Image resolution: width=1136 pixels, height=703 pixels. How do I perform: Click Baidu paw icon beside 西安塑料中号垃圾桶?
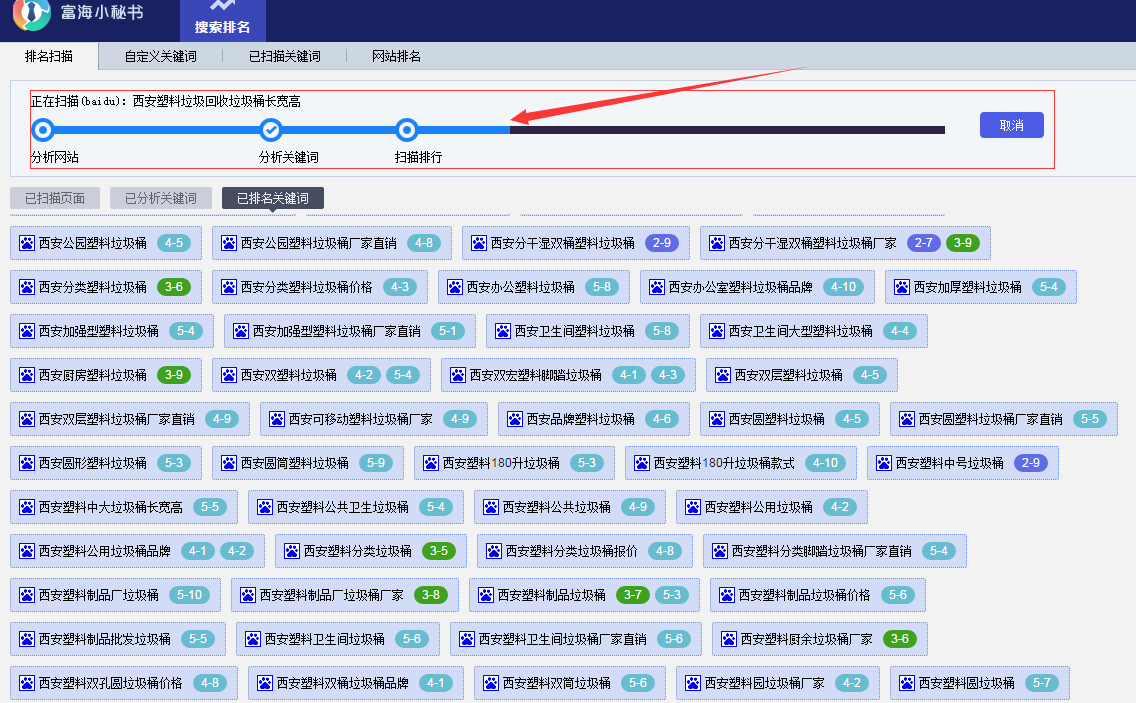[x=884, y=463]
